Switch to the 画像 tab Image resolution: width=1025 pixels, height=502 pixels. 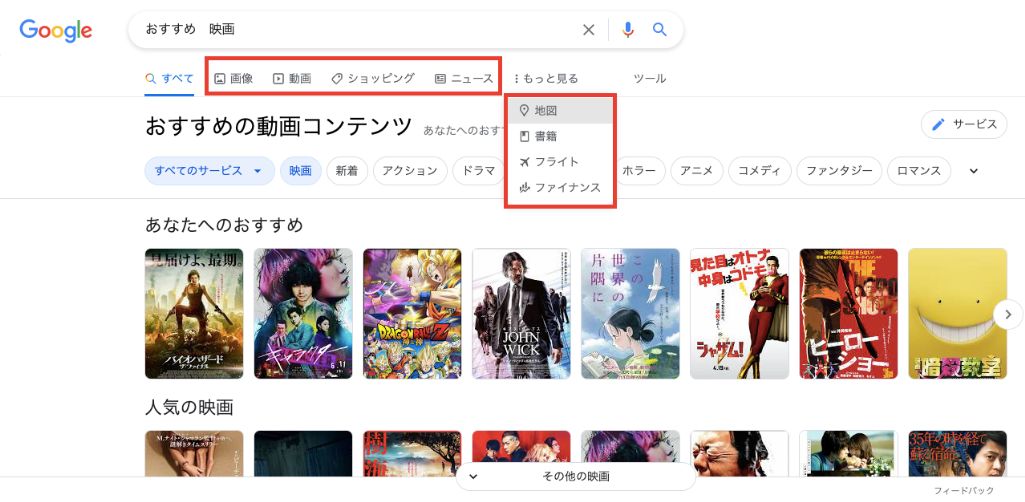pos(234,78)
